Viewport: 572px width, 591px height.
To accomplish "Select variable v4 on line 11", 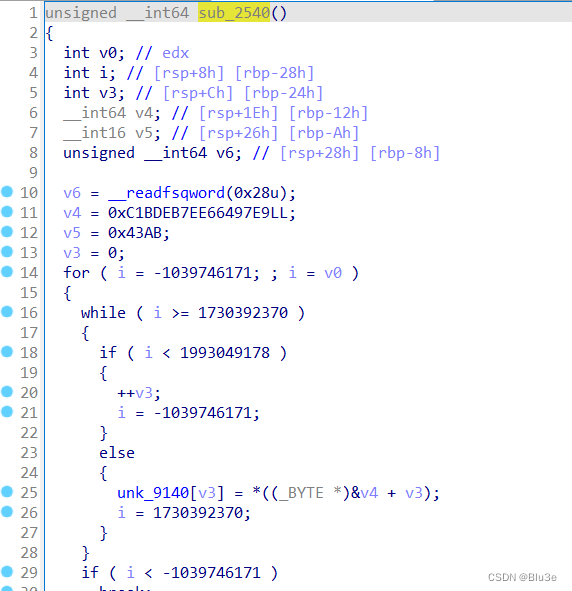I will tap(72, 213).
